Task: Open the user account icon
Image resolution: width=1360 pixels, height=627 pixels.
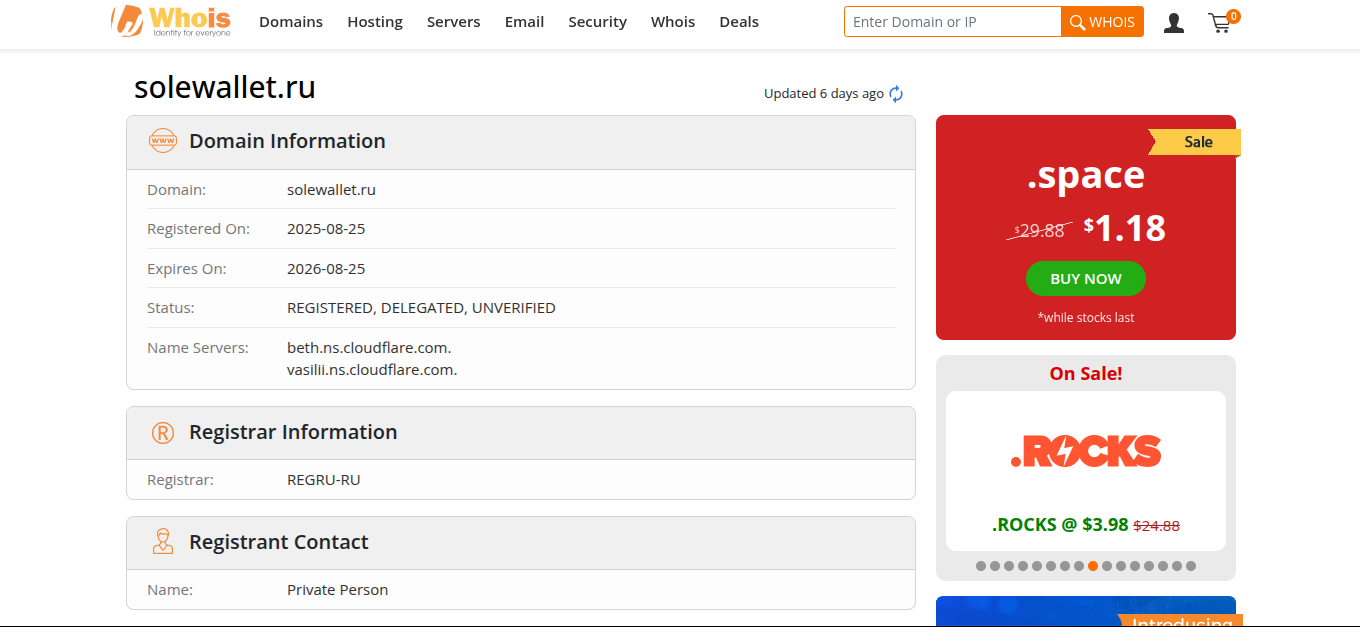Action: (x=1173, y=22)
